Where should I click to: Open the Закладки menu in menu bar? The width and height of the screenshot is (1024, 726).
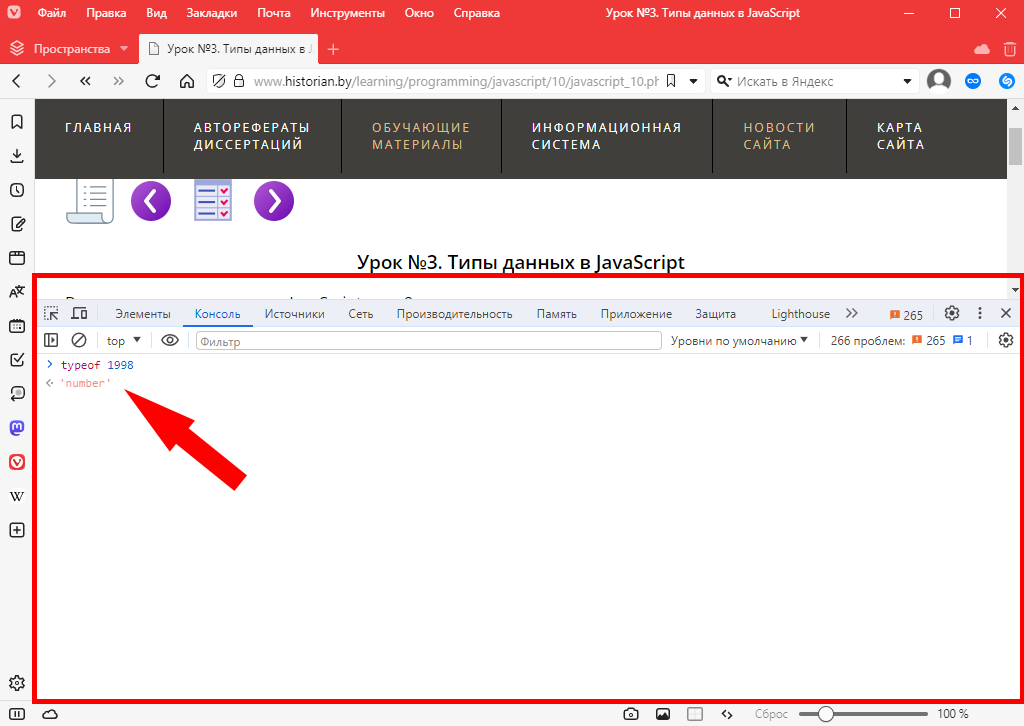coord(212,14)
